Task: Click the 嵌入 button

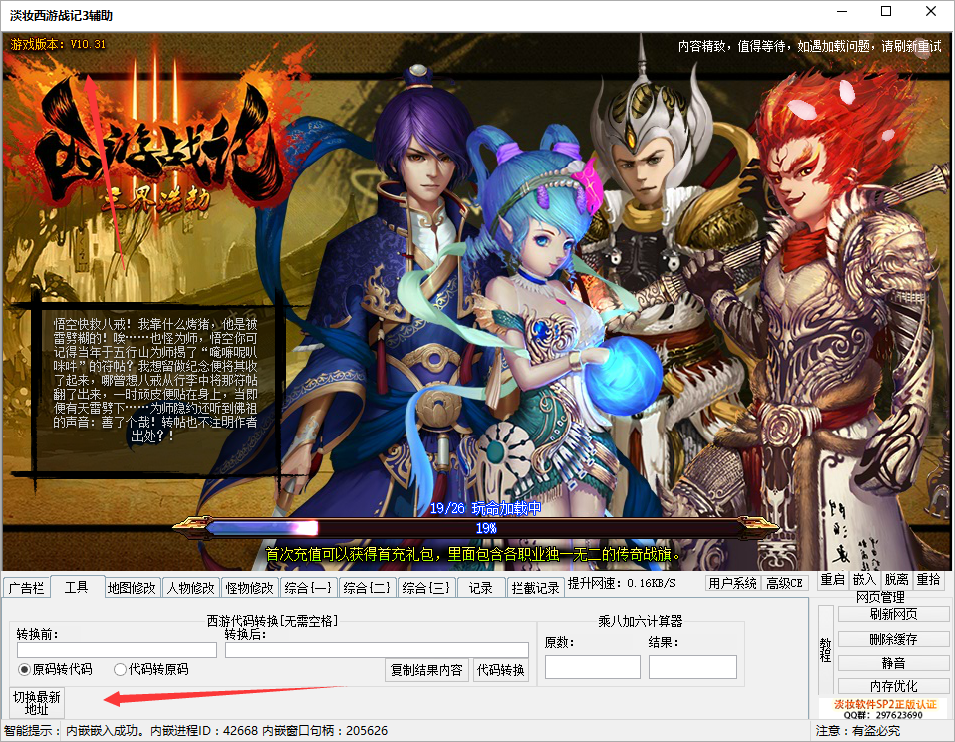Action: [864, 579]
